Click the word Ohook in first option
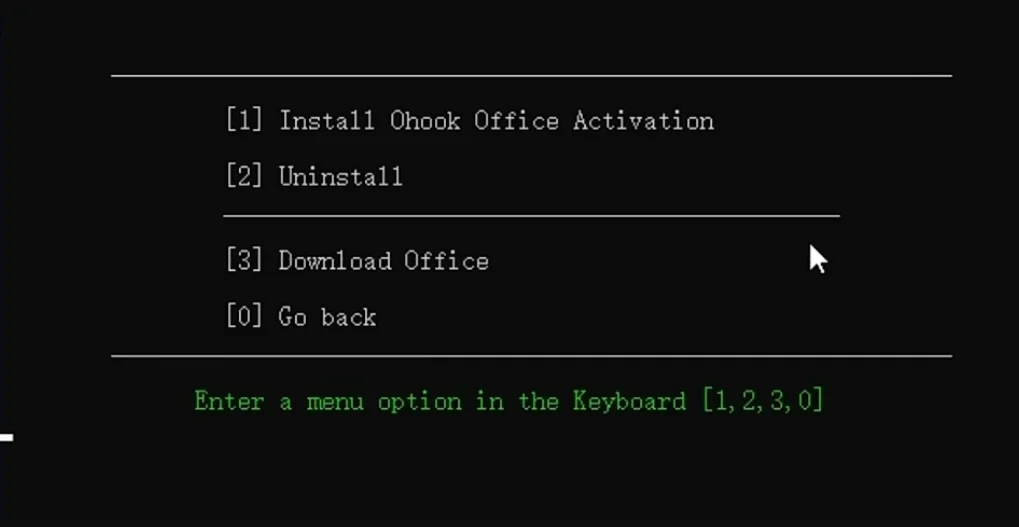 (x=425, y=121)
